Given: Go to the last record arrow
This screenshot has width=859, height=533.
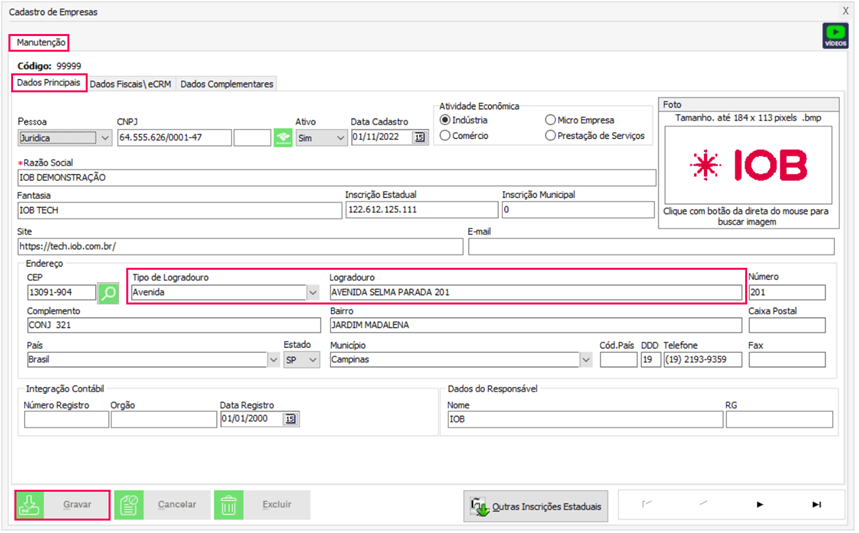Looking at the screenshot, I should tap(816, 505).
